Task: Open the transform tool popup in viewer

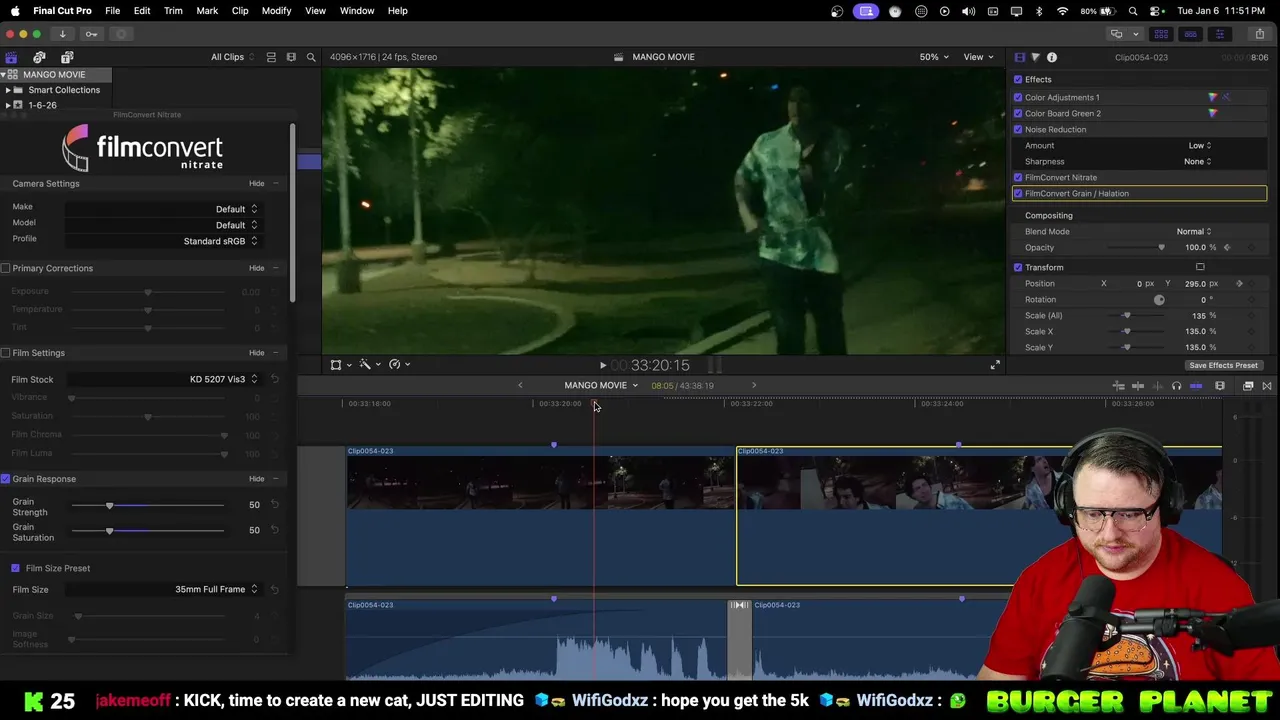Action: tap(340, 365)
